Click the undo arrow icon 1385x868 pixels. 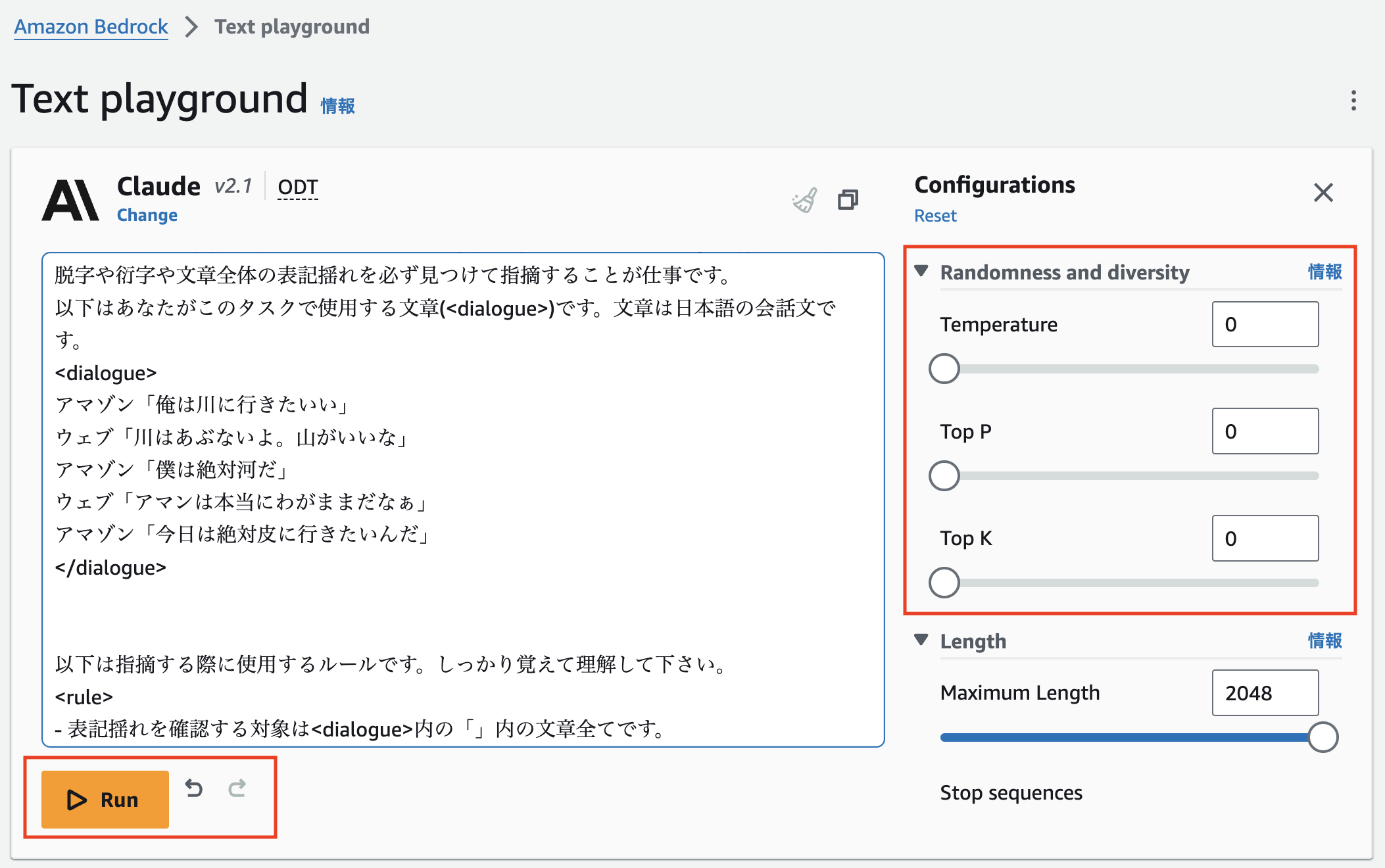194,788
